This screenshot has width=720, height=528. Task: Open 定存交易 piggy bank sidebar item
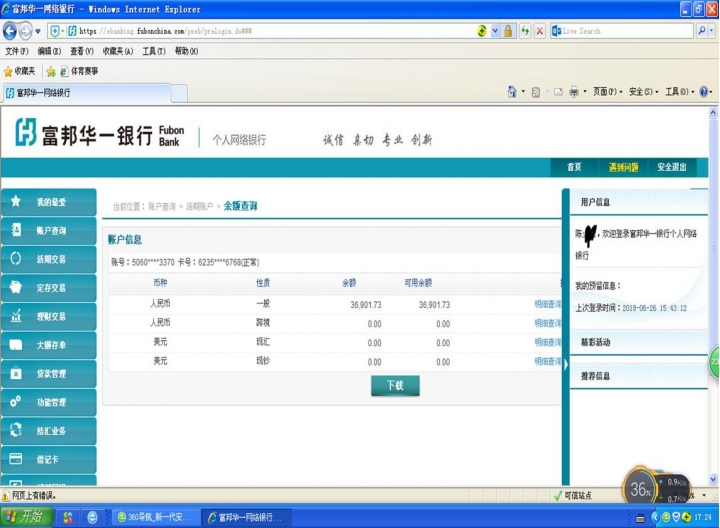49,288
